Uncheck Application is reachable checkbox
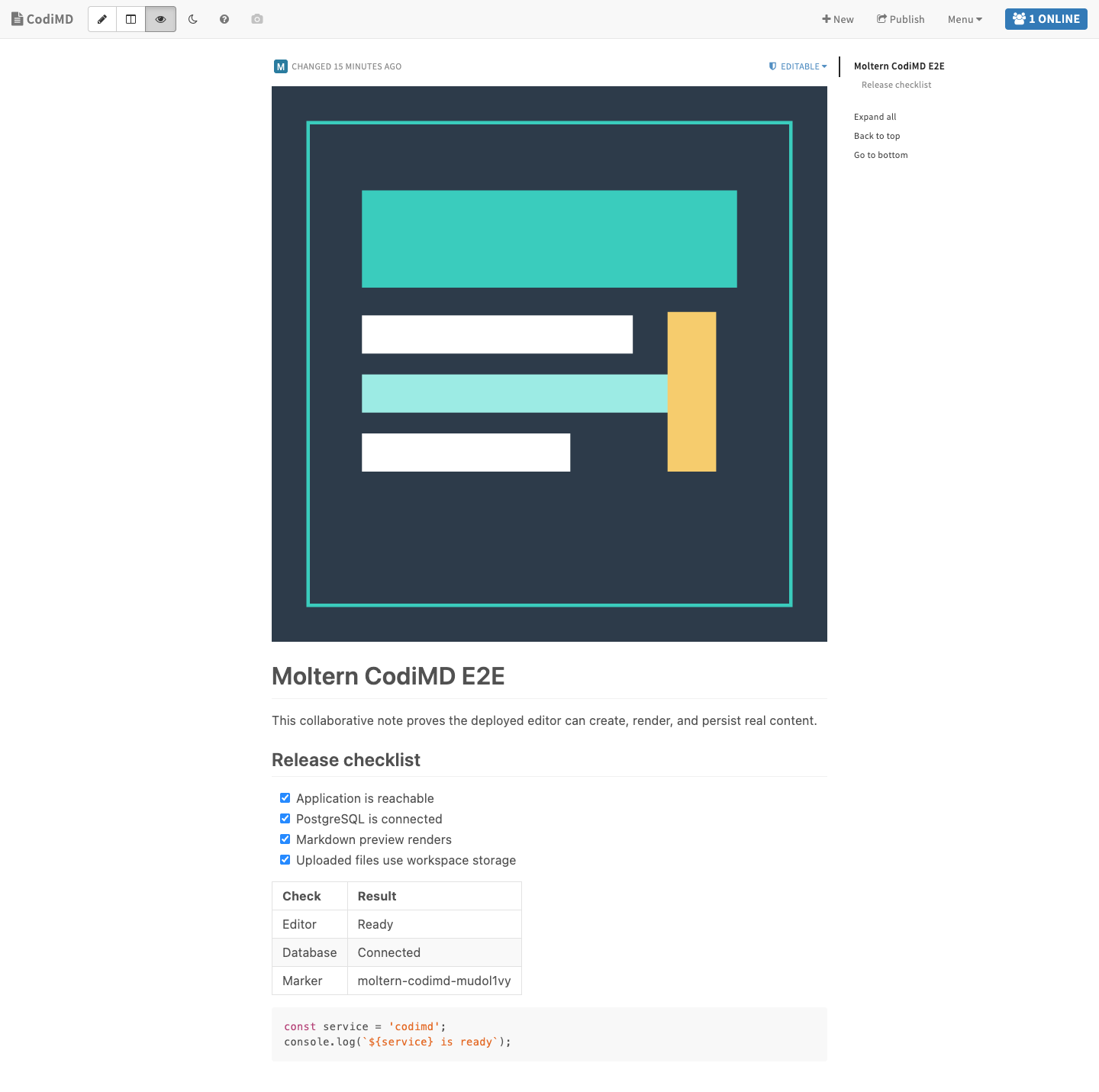Screen dimensions: 1099x1092 pyautogui.click(x=285, y=798)
